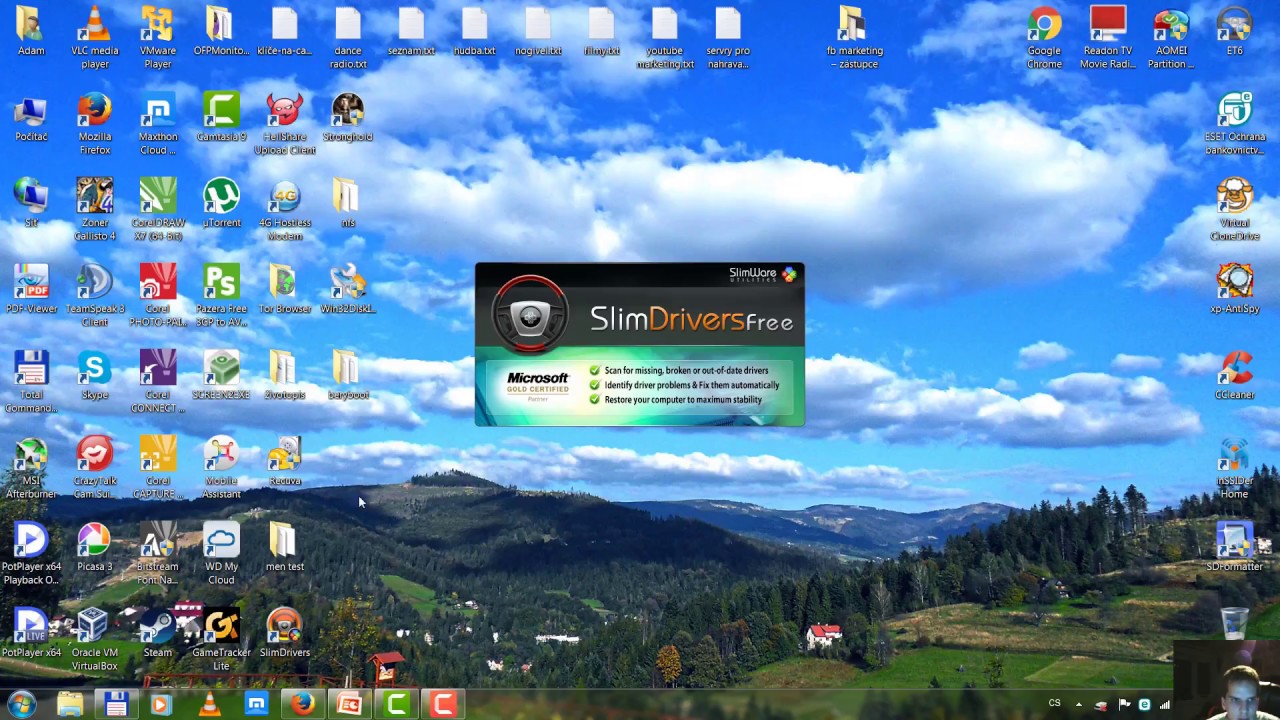Open the men test folder
Viewport: 1280px width, 720px height.
[285, 548]
